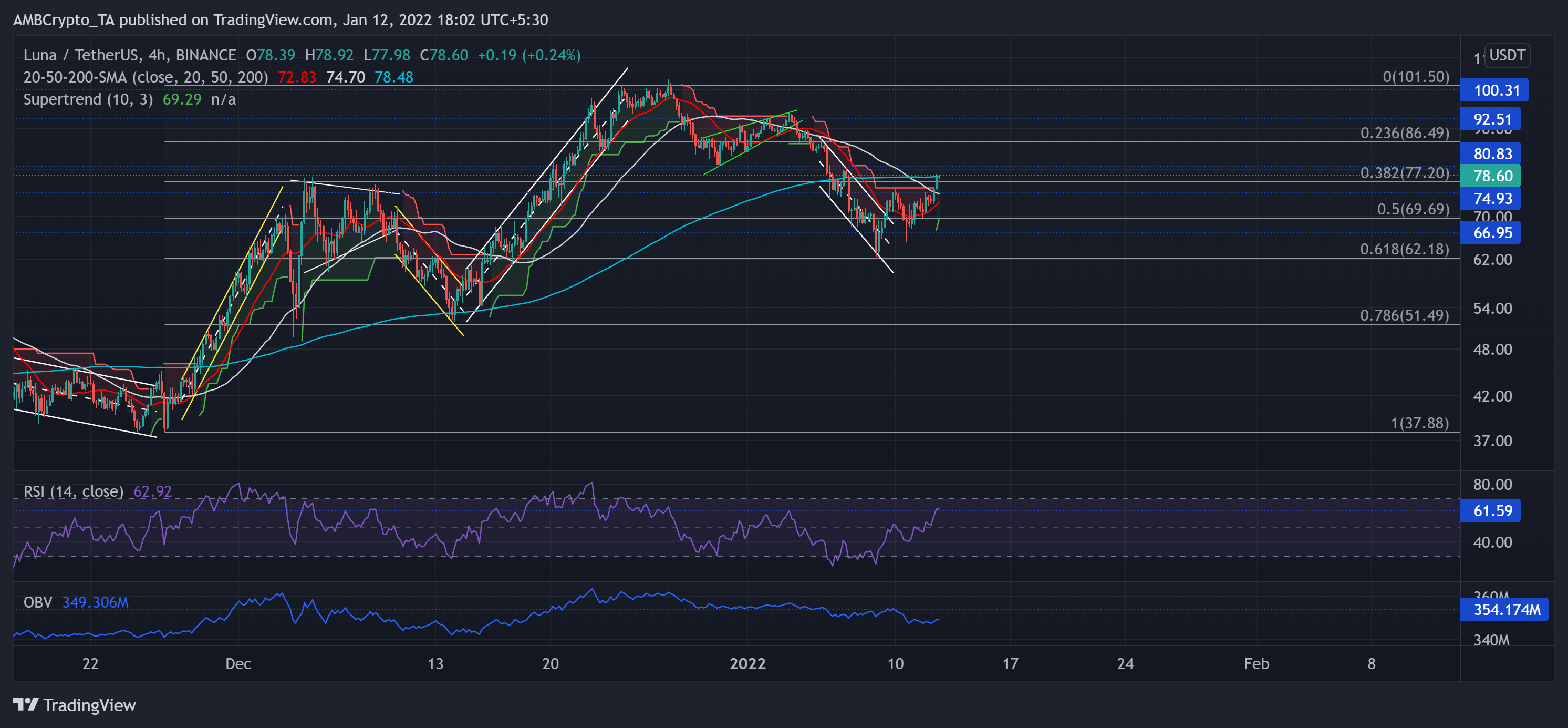
Task: Select the 20-50-200-SMA indicator legend
Action: (146, 77)
